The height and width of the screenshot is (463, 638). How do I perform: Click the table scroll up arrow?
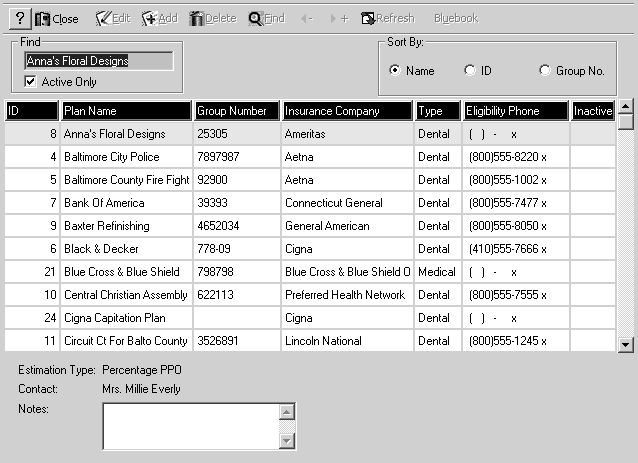click(x=625, y=107)
